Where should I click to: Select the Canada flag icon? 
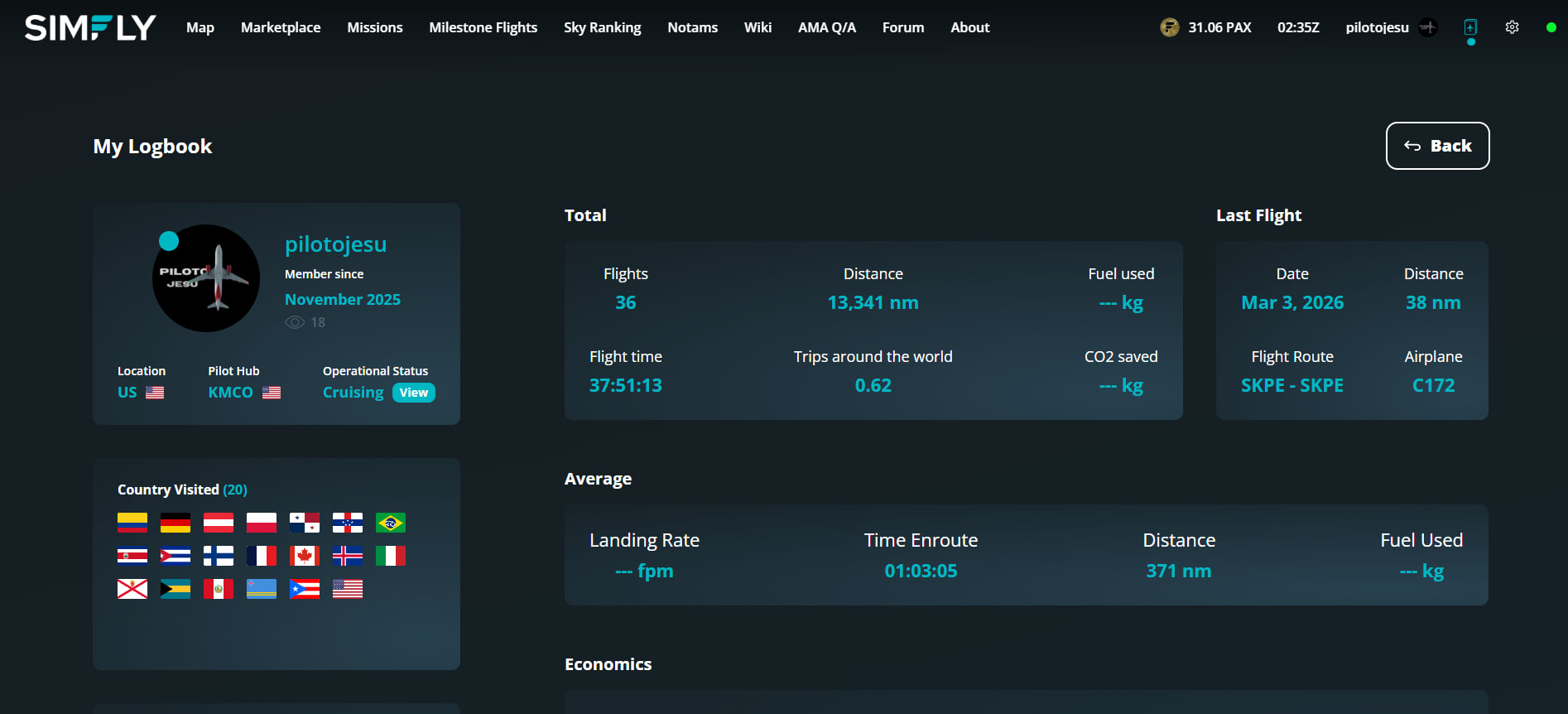coord(304,556)
